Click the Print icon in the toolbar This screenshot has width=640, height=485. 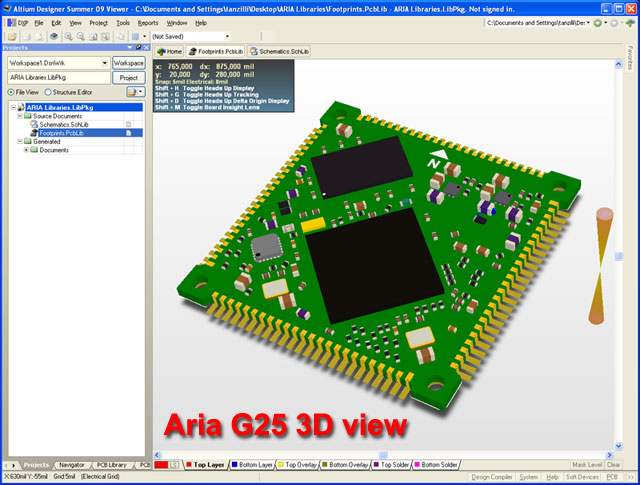(27, 37)
